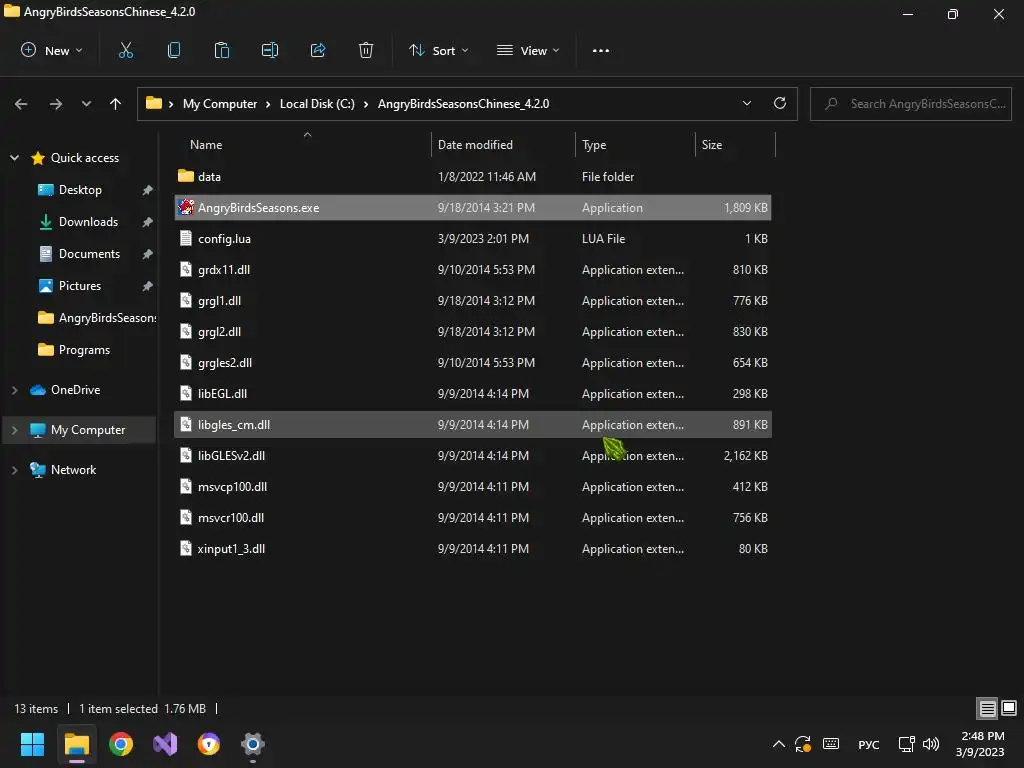The width and height of the screenshot is (1024, 768).
Task: Open the See more ellipsis menu
Action: point(601,50)
